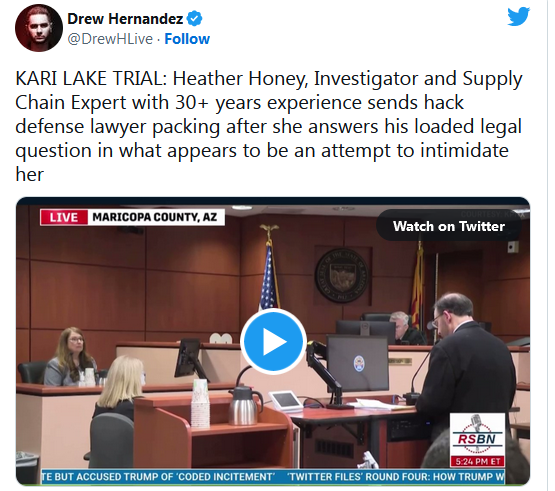555x491 pixels.
Task: Click the courtroom monitor screen in video
Action: click(357, 363)
